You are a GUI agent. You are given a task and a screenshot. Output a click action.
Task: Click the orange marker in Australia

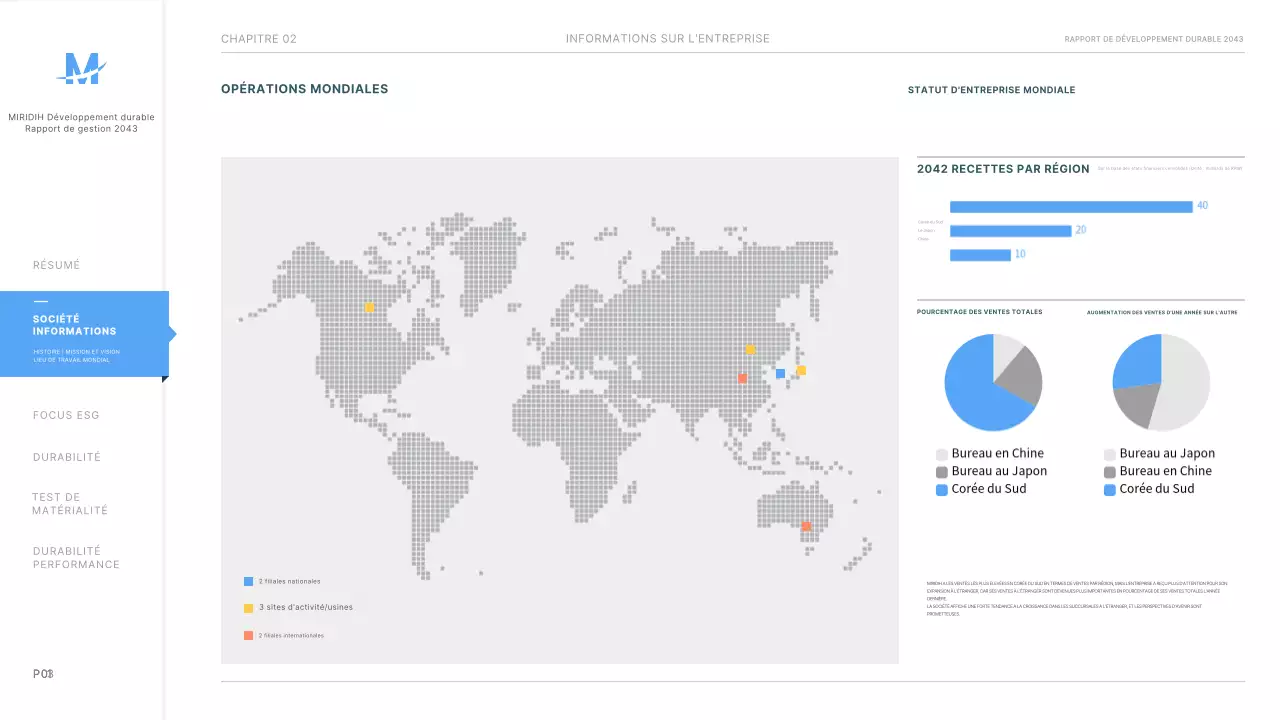pos(806,526)
